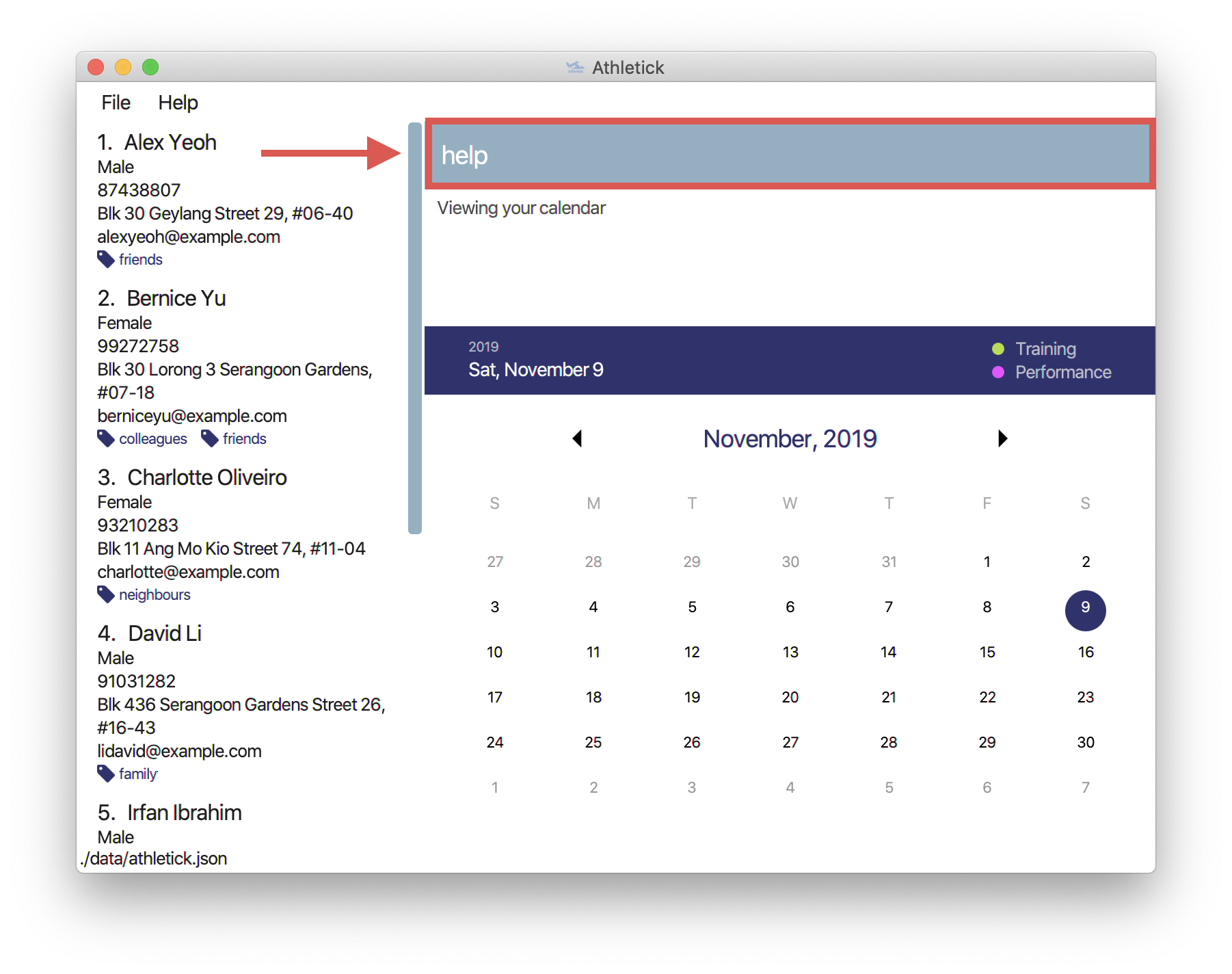This screenshot has height=974, width=1232.
Task: Open the File menu
Action: [116, 103]
